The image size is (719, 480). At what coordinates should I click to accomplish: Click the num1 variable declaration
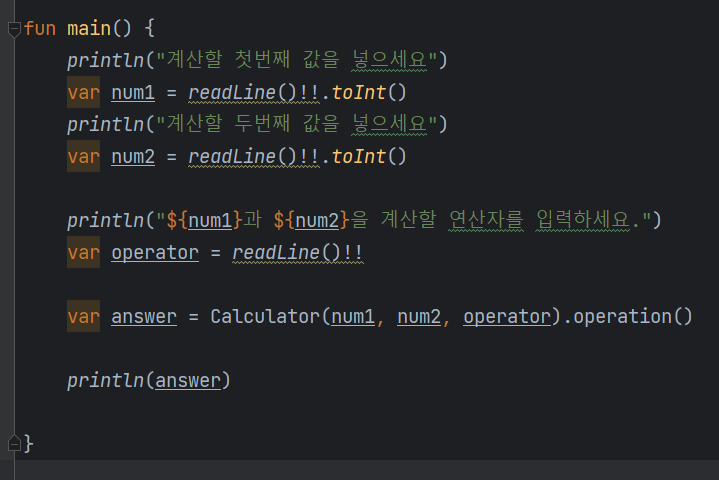[x=133, y=93]
